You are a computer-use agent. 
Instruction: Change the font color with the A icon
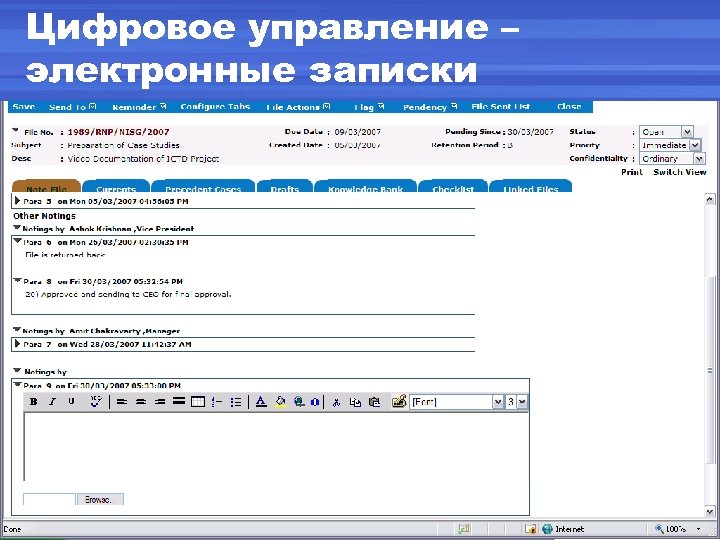tap(261, 402)
